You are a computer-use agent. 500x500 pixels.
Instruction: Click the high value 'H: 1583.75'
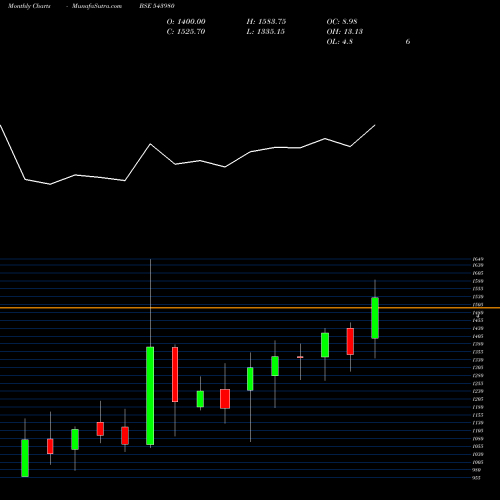point(266,22)
